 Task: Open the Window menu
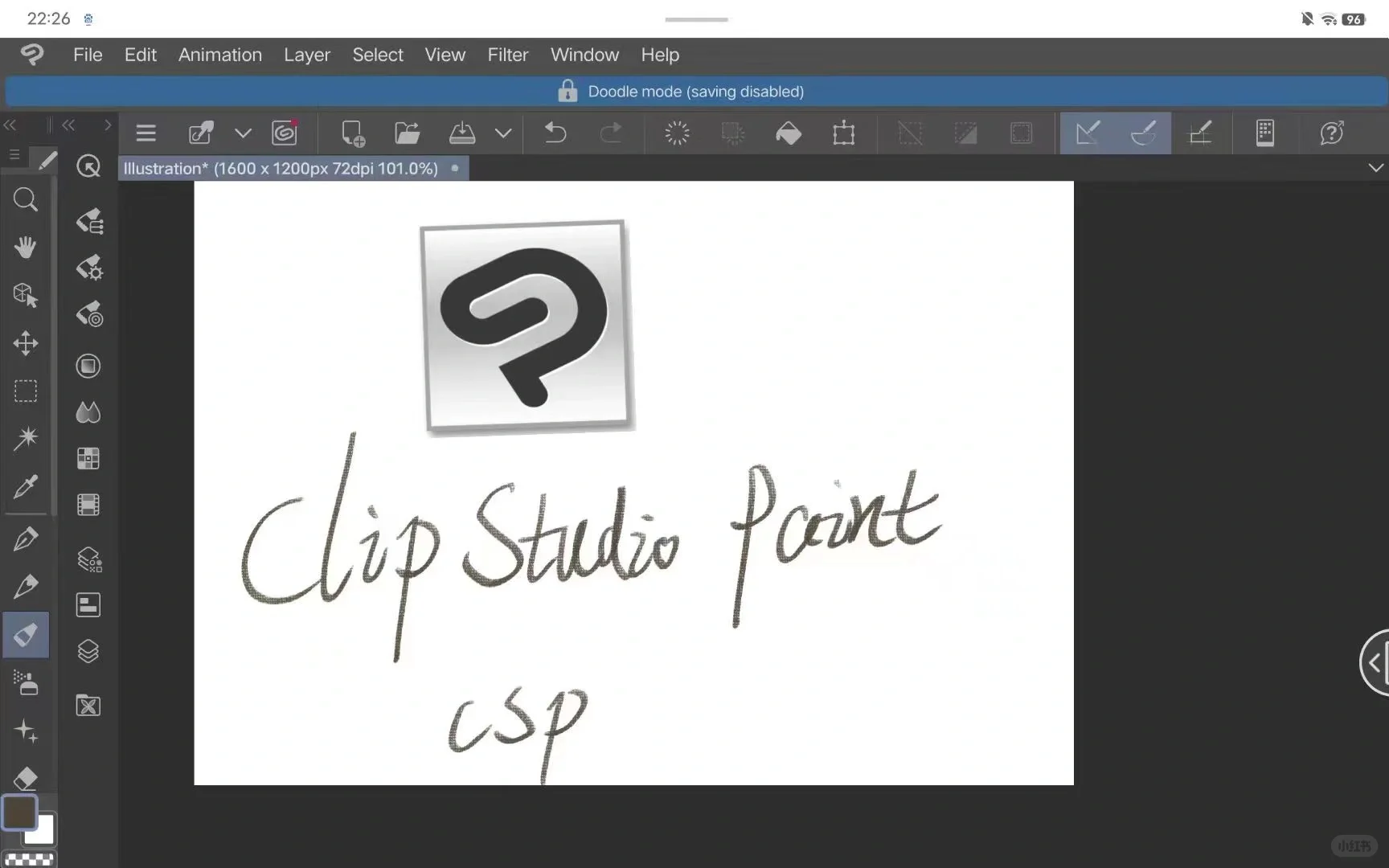584,55
